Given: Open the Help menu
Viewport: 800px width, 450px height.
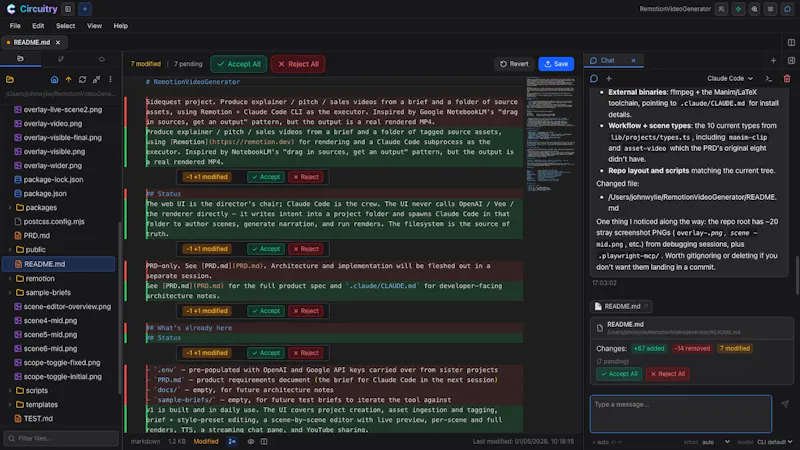Looking at the screenshot, I should 120,26.
